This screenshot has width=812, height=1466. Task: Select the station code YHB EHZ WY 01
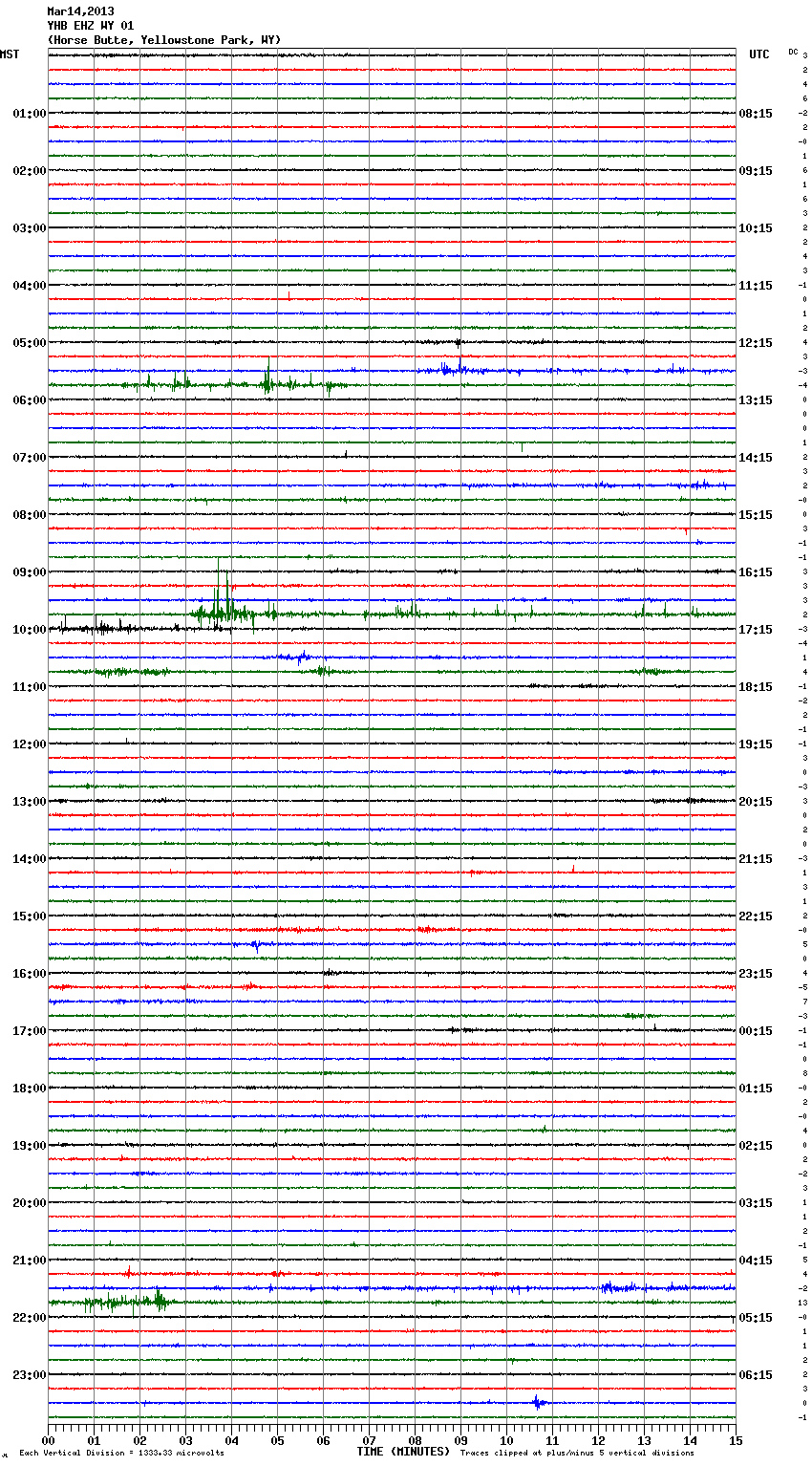point(91,26)
